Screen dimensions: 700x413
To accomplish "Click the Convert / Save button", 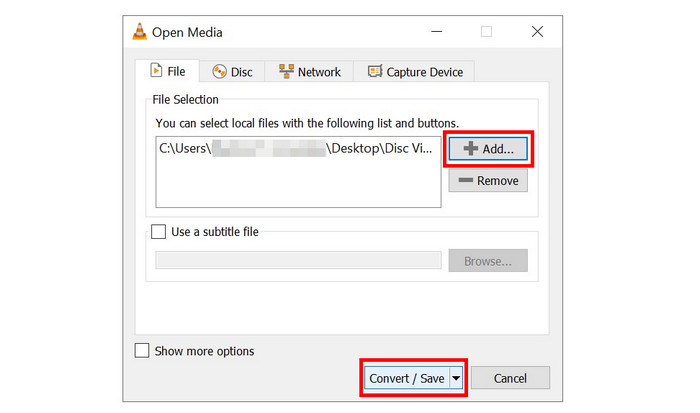I will click(x=407, y=378).
